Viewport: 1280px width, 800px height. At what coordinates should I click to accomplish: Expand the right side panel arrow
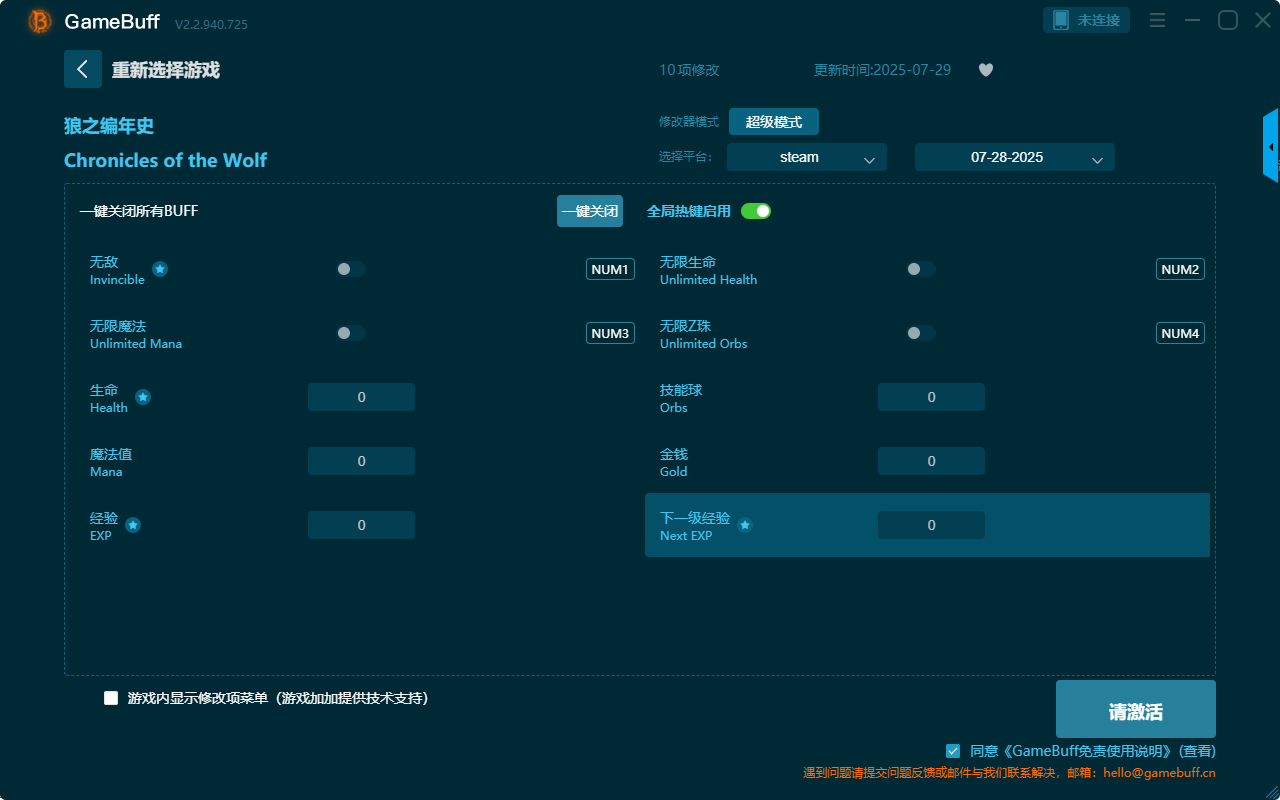[x=1271, y=146]
